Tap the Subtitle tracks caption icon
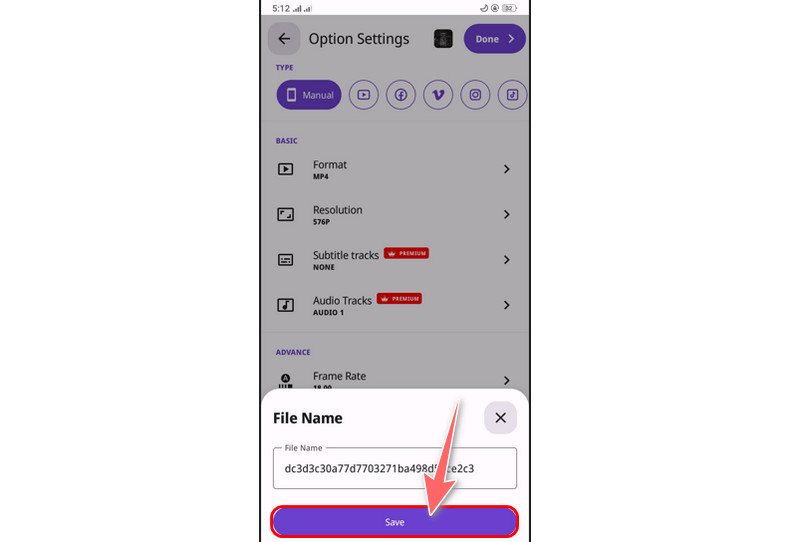The height and width of the screenshot is (542, 800). click(285, 260)
